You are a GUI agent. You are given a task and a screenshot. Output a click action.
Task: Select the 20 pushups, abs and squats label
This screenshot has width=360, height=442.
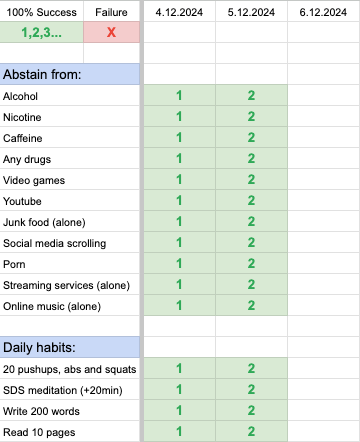70,369
